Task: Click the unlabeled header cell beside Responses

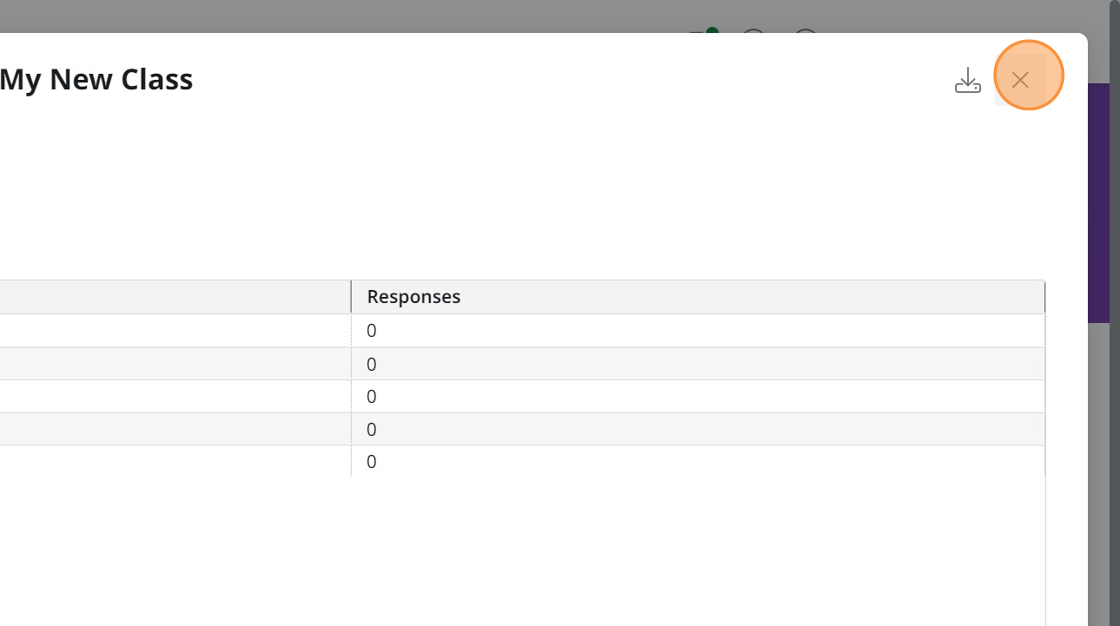Action: (175, 297)
